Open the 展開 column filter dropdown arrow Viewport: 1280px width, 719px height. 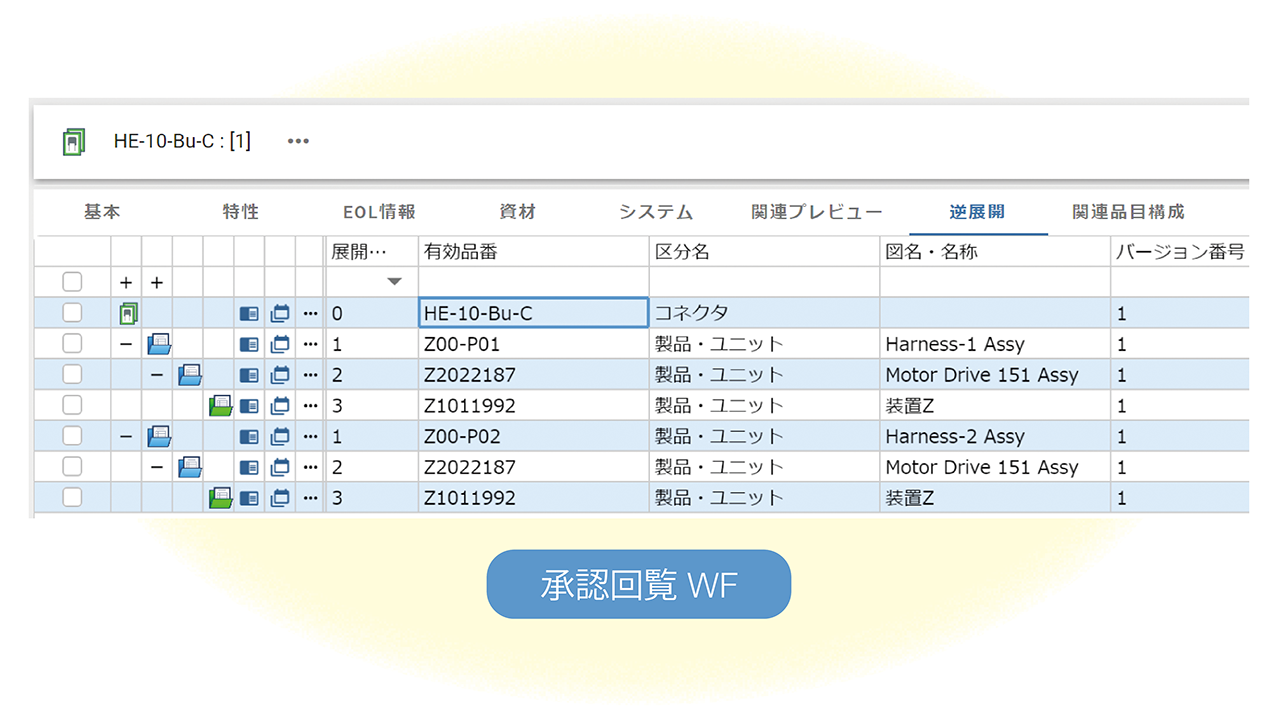click(395, 282)
